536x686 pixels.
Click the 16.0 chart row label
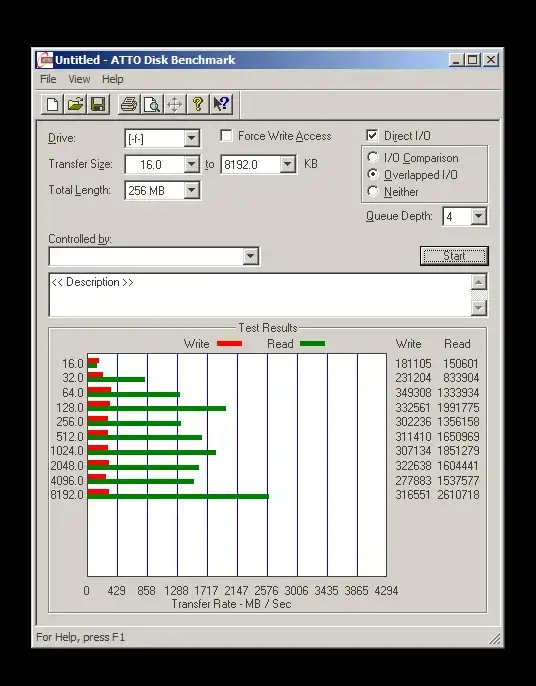[73, 364]
